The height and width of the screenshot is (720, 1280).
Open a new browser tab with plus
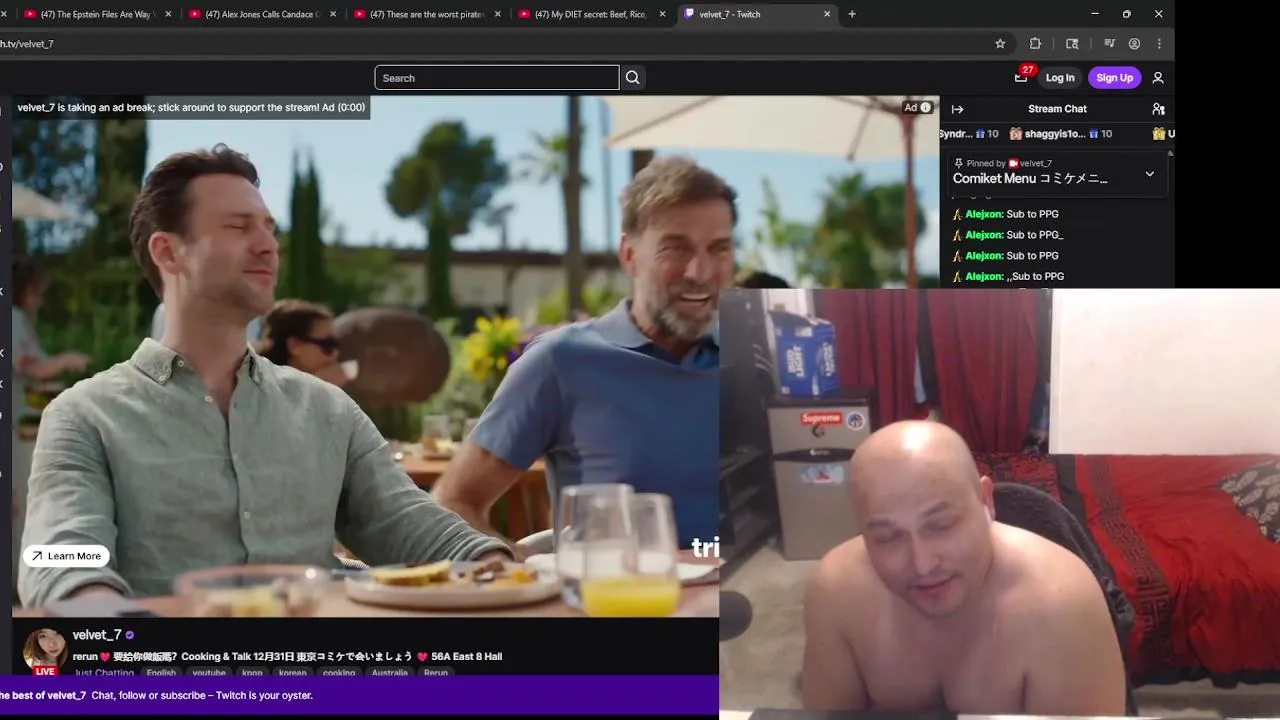[x=852, y=14]
